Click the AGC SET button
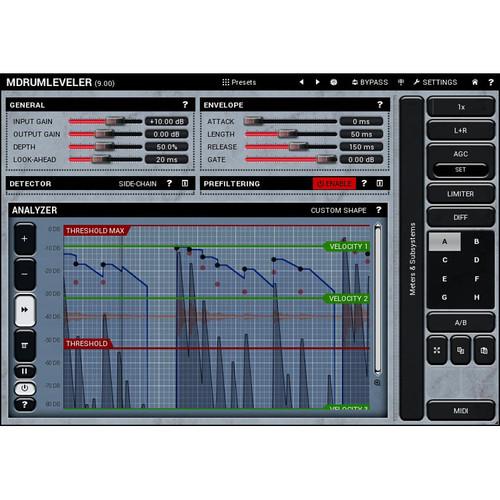The height and width of the screenshot is (500, 500). 461,170
